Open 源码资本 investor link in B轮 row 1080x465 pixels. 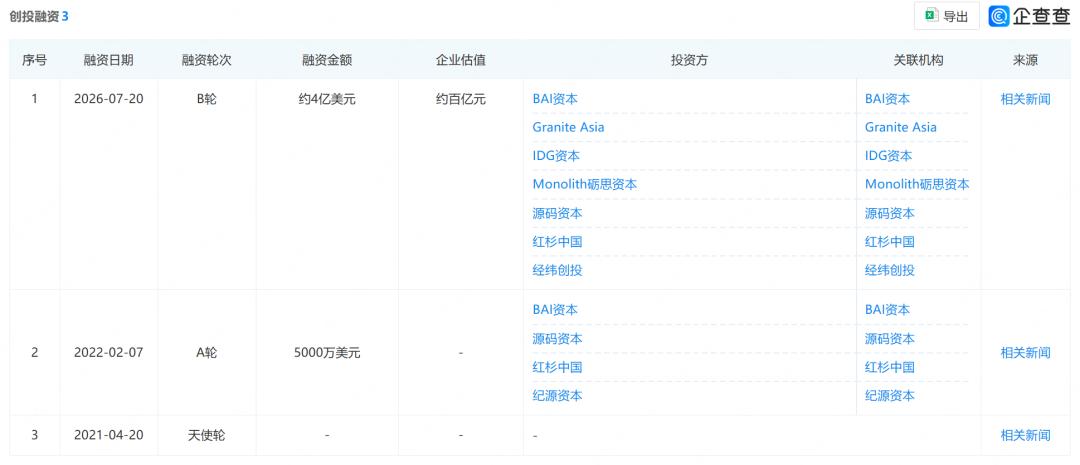(x=557, y=214)
